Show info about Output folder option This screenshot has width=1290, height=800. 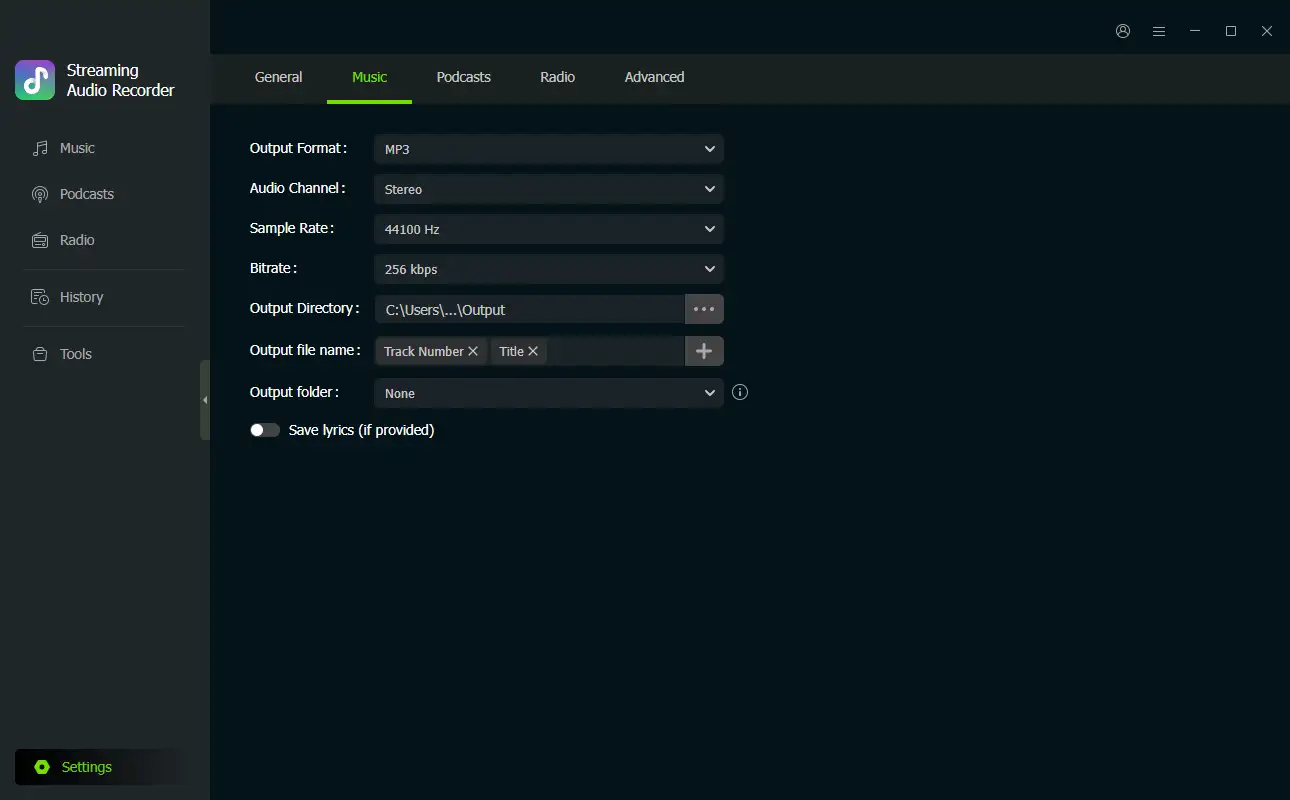click(740, 392)
